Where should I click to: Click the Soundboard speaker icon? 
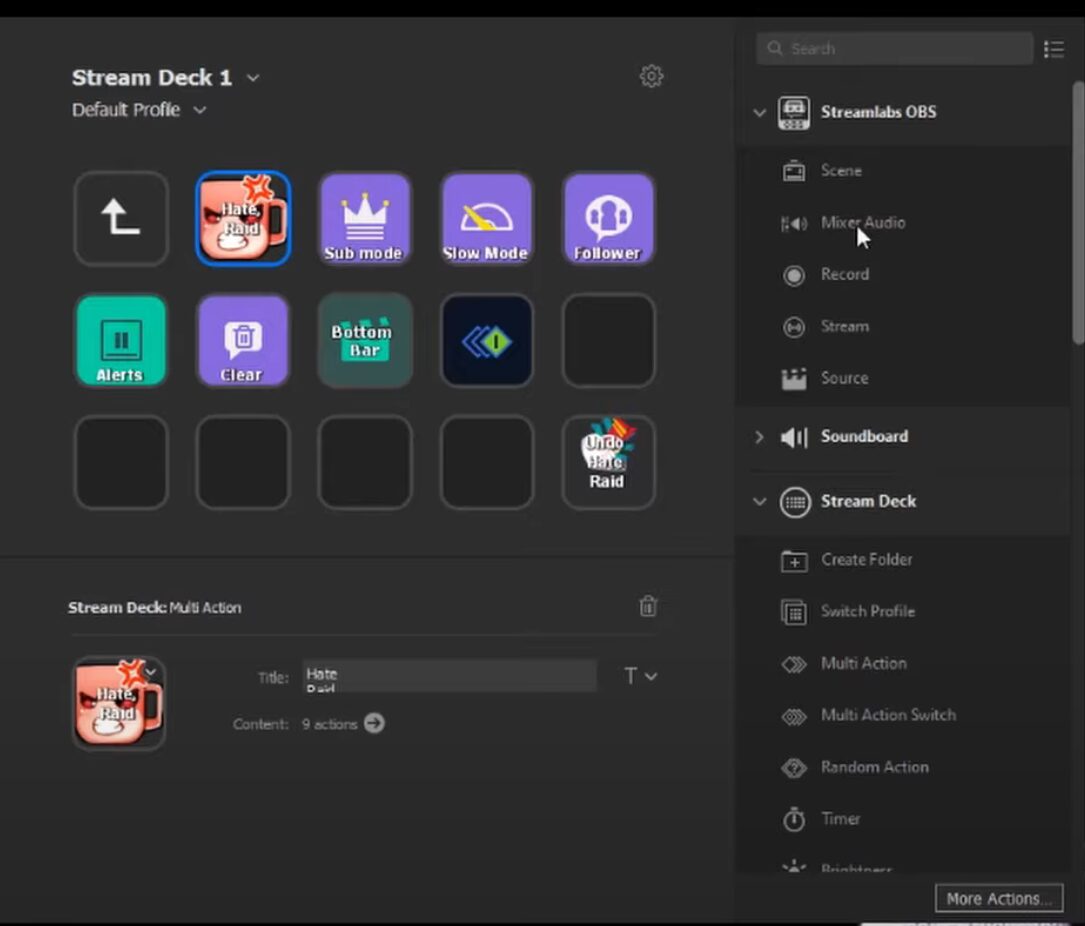pyautogui.click(x=794, y=437)
